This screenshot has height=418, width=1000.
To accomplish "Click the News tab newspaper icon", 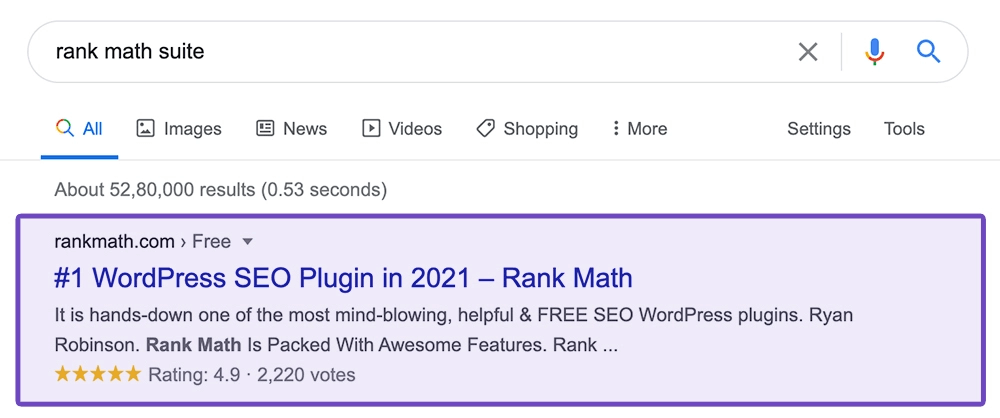I will (x=265, y=128).
